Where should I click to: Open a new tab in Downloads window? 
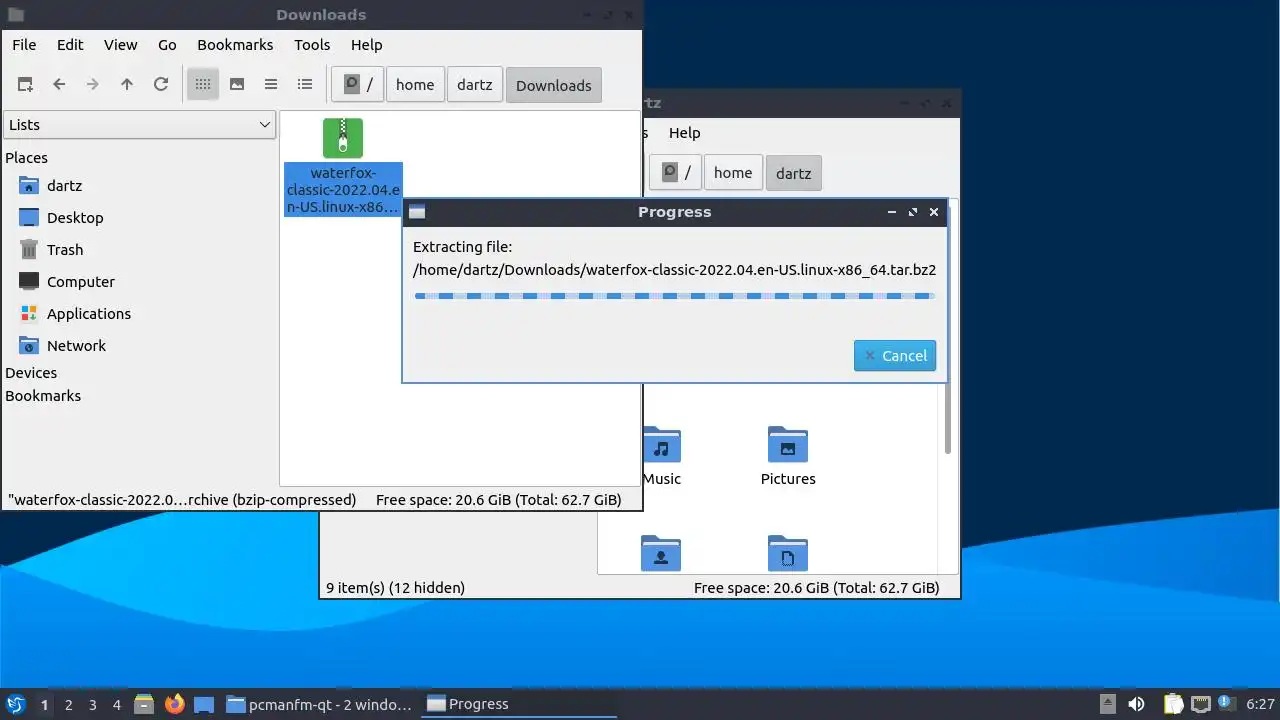point(25,85)
